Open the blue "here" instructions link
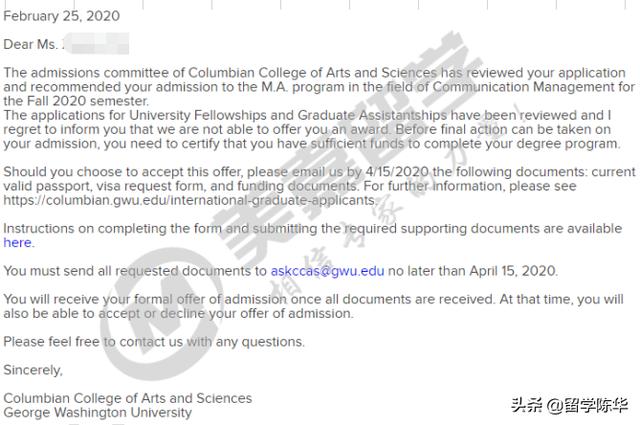Screen dimensions: 640x425 18,243
